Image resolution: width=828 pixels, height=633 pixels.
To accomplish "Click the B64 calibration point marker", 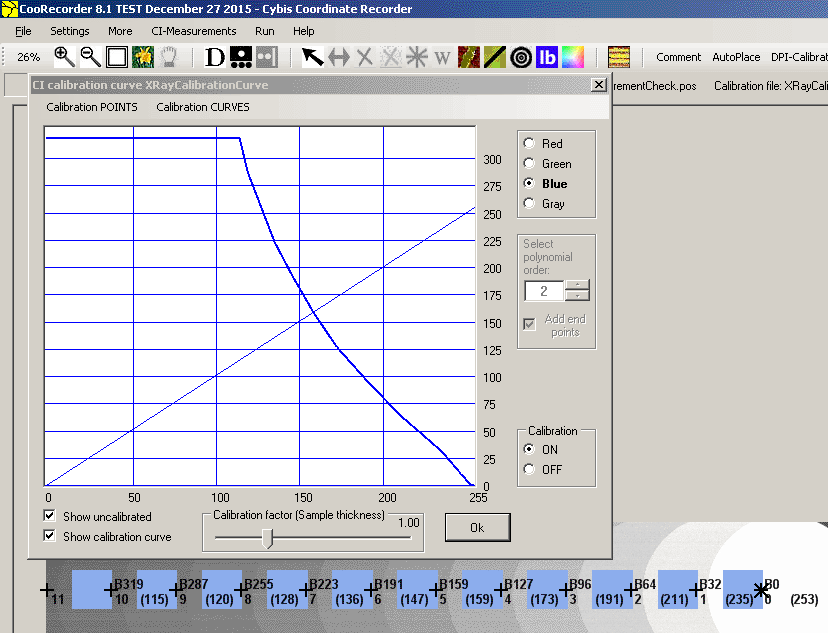I will click(630, 590).
